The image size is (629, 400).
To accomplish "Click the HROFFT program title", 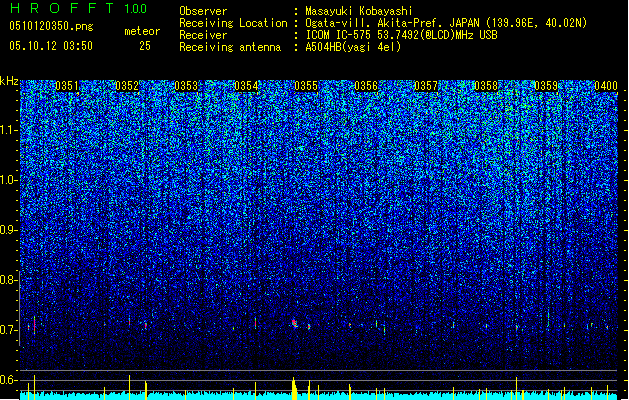I will (x=62, y=8).
